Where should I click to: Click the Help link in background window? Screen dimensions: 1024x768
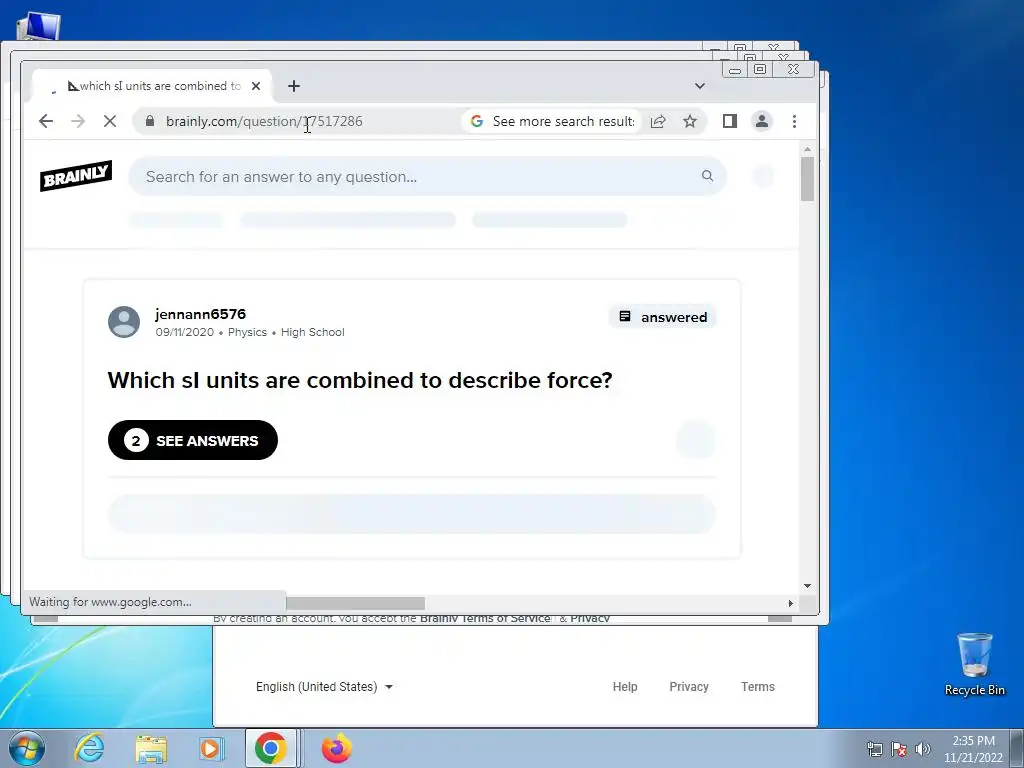625,686
